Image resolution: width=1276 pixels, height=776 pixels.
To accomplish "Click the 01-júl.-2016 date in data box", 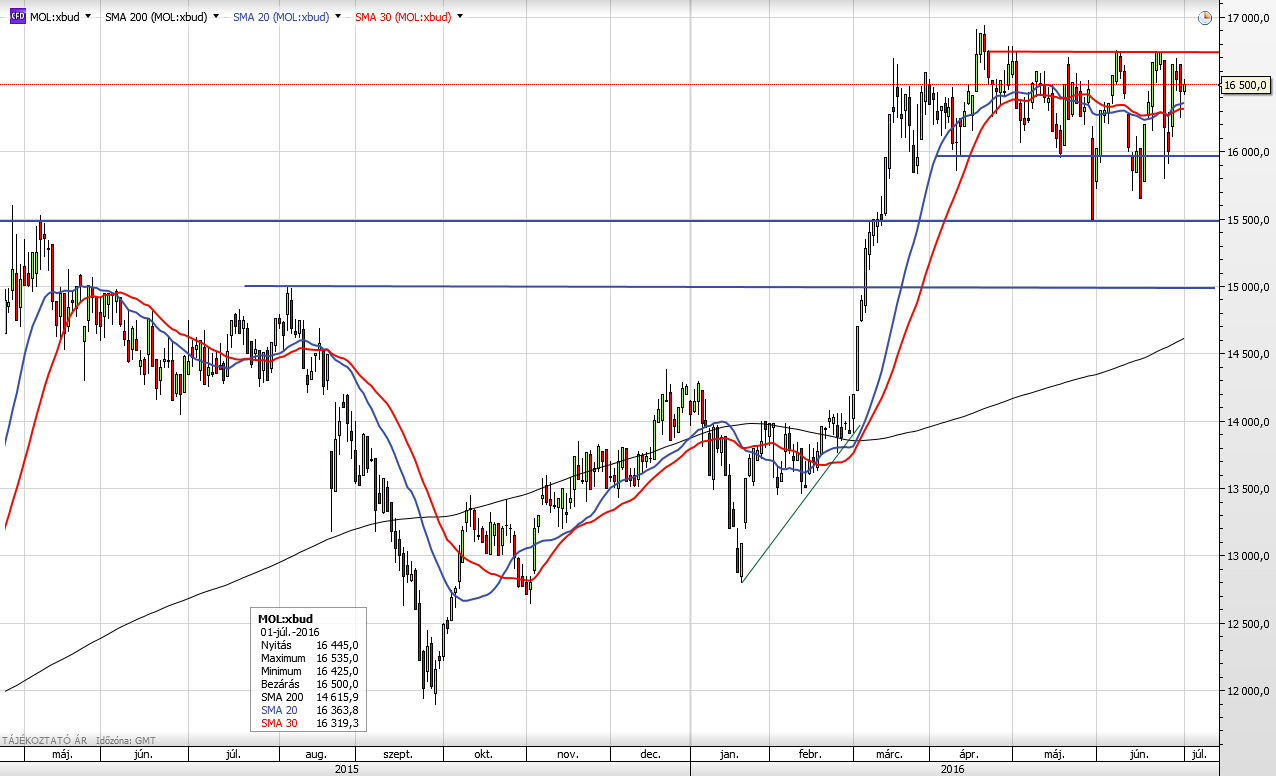I will tap(288, 632).
